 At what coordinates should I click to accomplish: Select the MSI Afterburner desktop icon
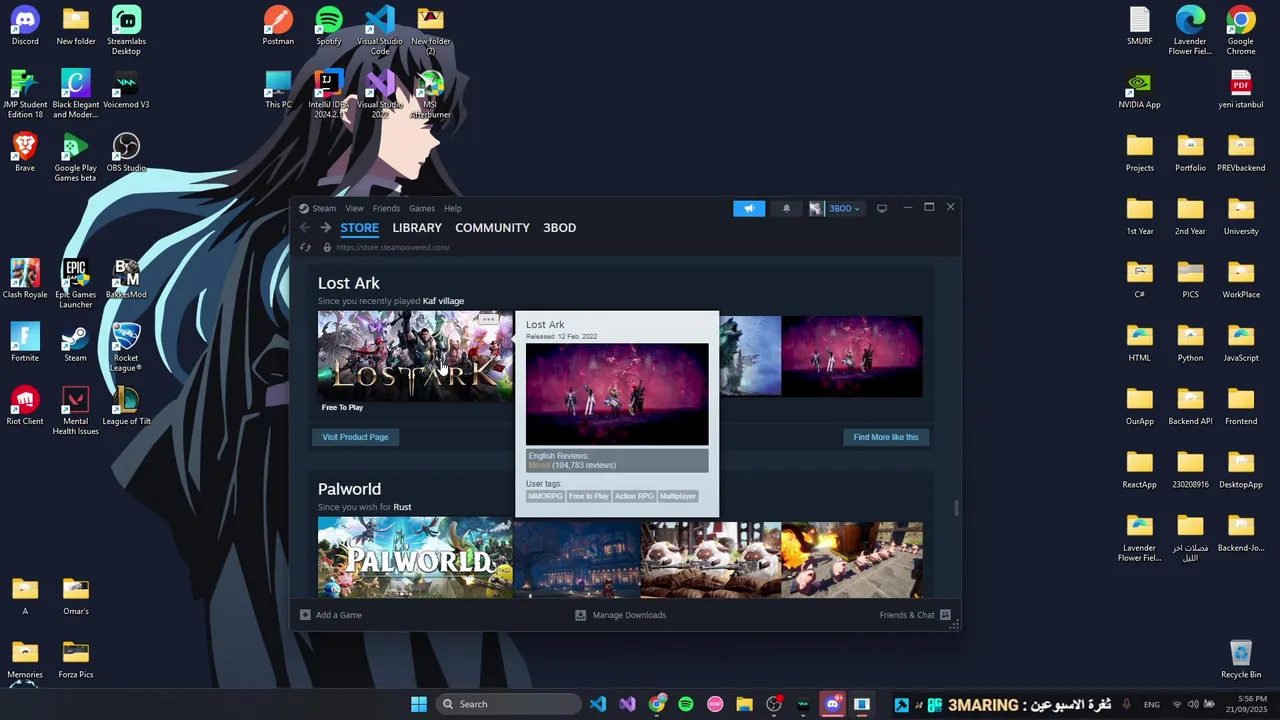tap(430, 94)
